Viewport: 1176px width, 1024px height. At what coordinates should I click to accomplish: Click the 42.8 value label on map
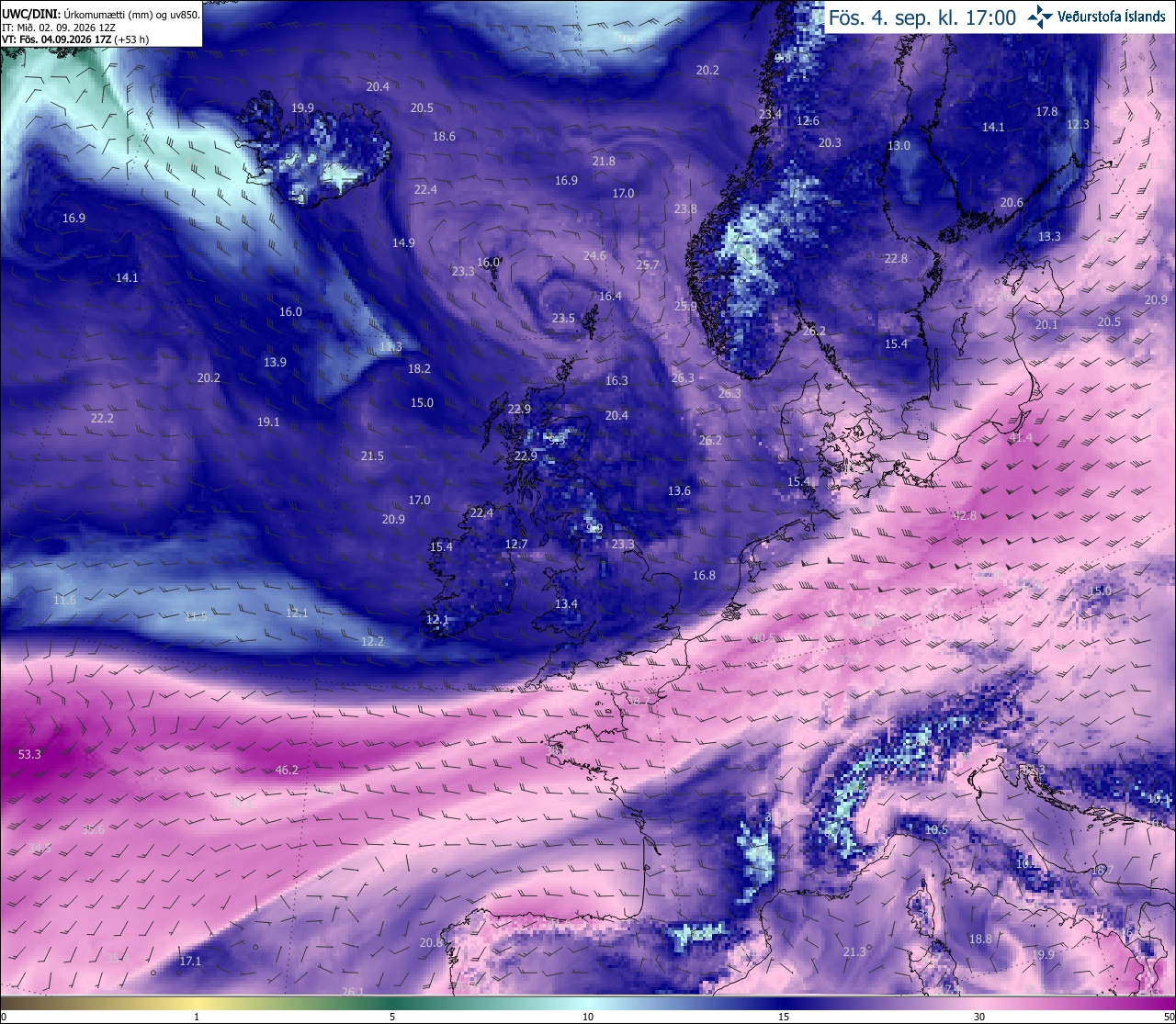[x=965, y=516]
